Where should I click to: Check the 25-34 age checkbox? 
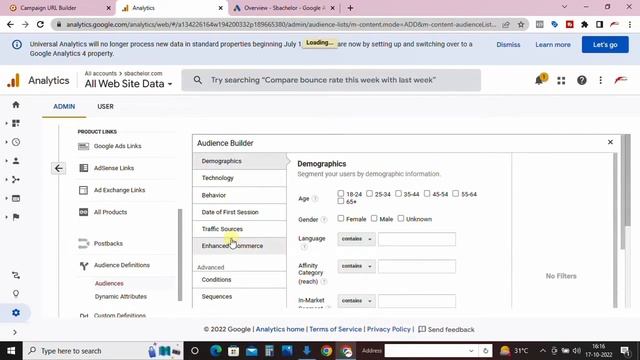point(369,193)
